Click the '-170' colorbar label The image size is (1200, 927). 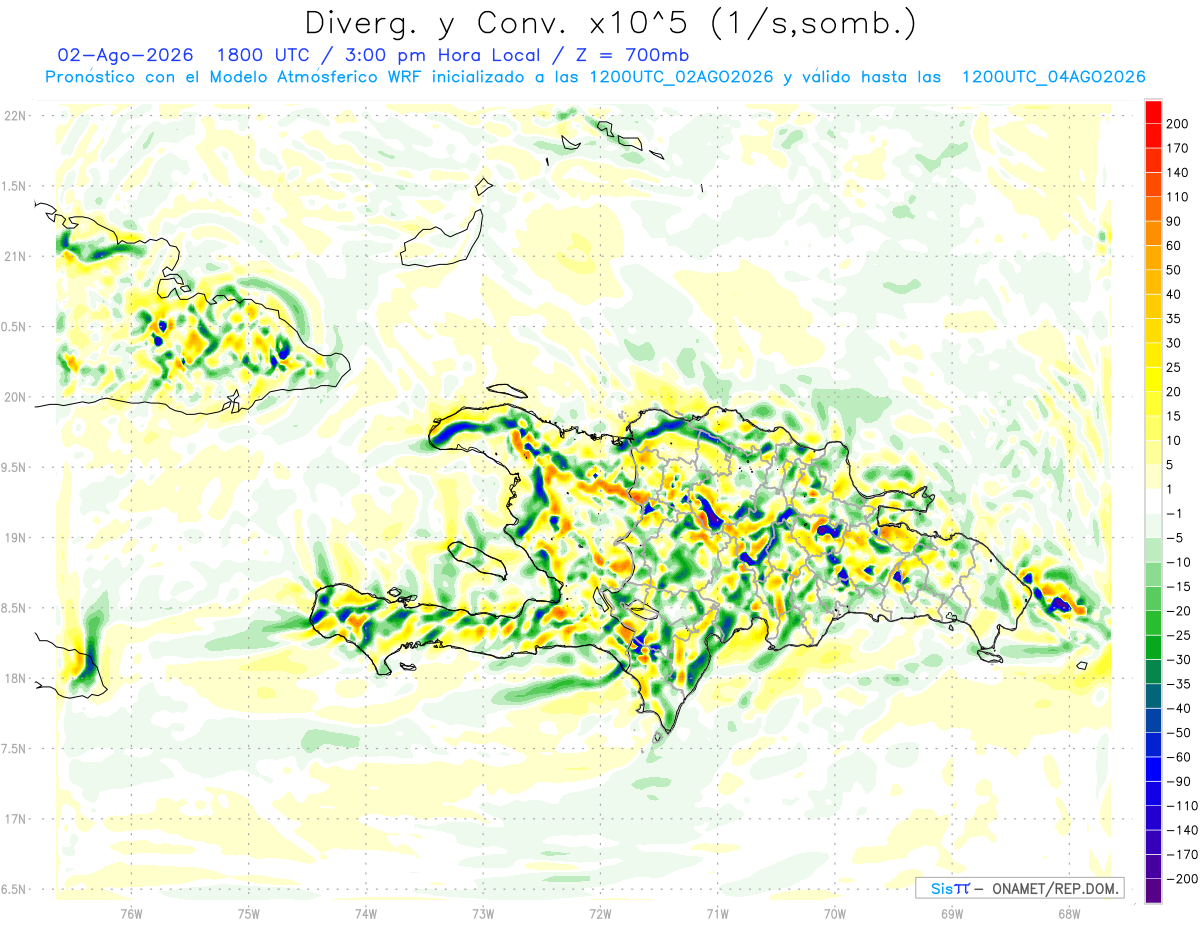pyautogui.click(x=1182, y=854)
